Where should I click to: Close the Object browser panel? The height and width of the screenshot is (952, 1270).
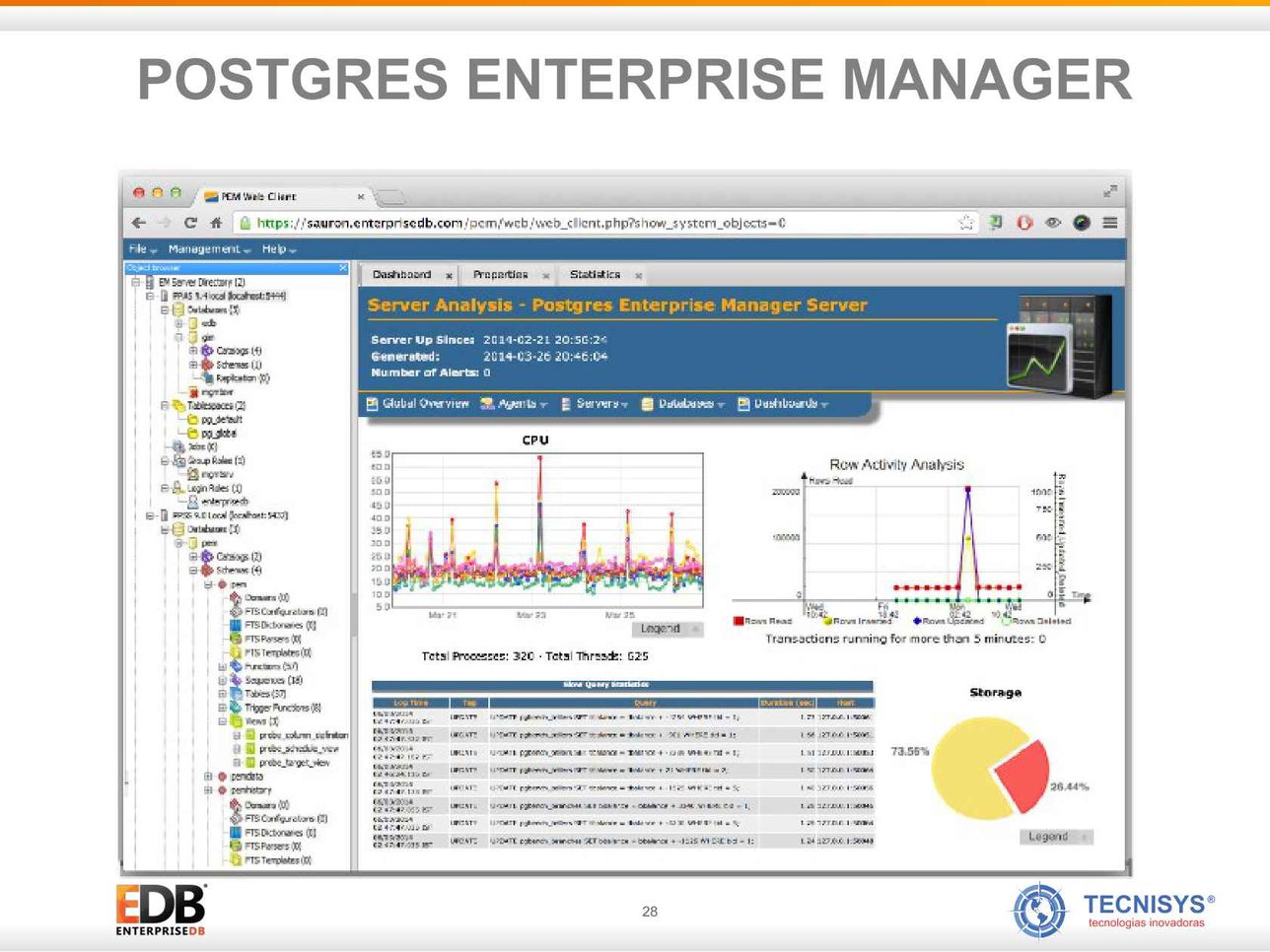343,267
